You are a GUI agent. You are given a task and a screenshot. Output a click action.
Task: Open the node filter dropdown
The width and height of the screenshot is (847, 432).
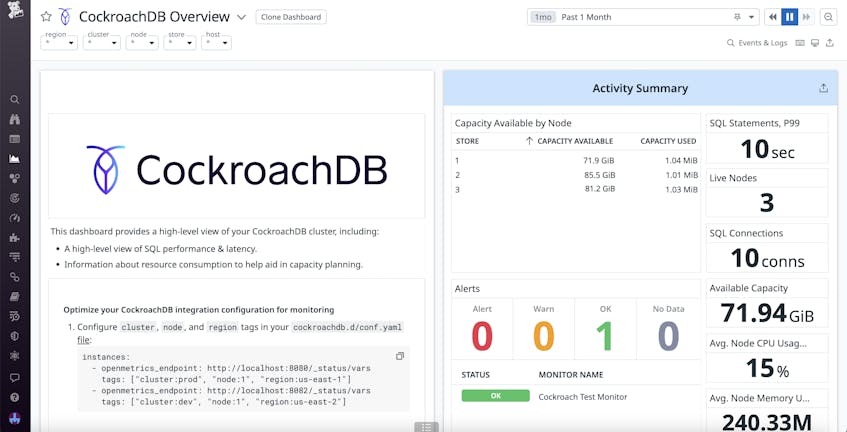click(x=142, y=42)
